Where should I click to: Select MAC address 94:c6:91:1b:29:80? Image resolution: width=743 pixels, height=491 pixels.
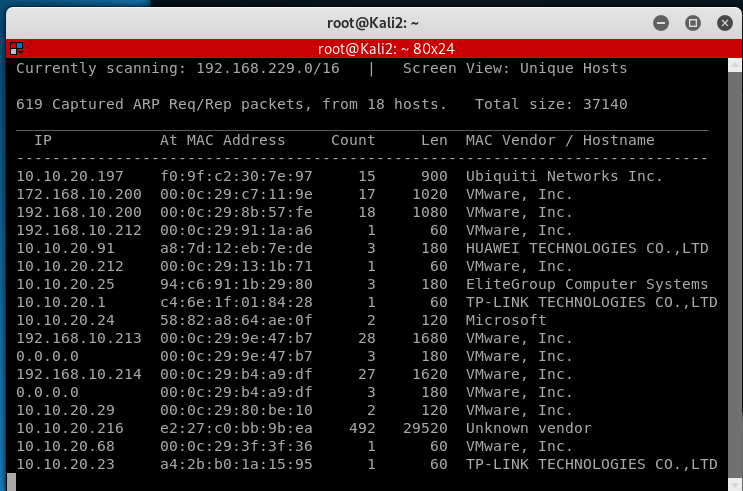[236, 284]
